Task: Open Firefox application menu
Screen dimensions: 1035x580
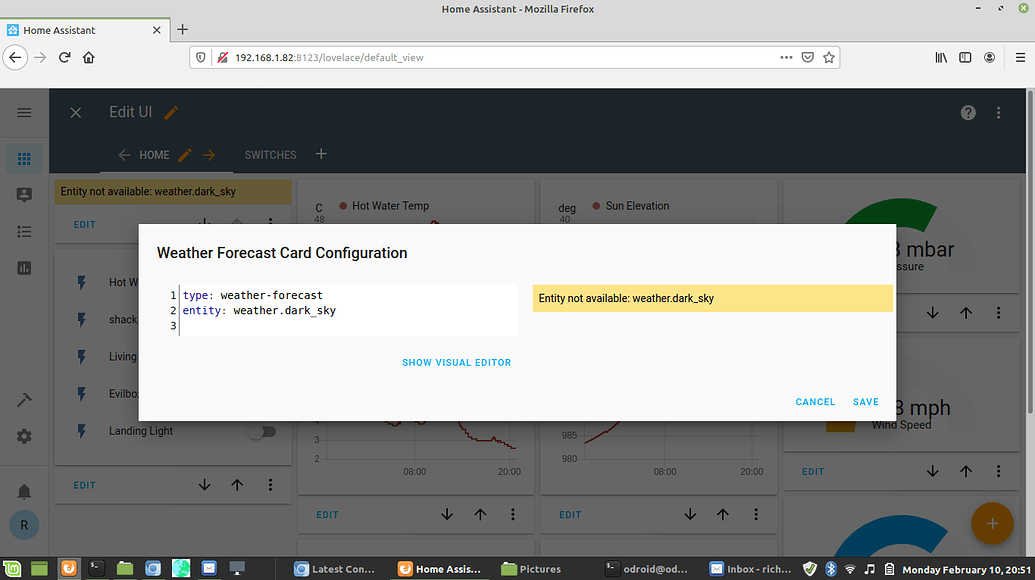Action: click(x=1020, y=57)
